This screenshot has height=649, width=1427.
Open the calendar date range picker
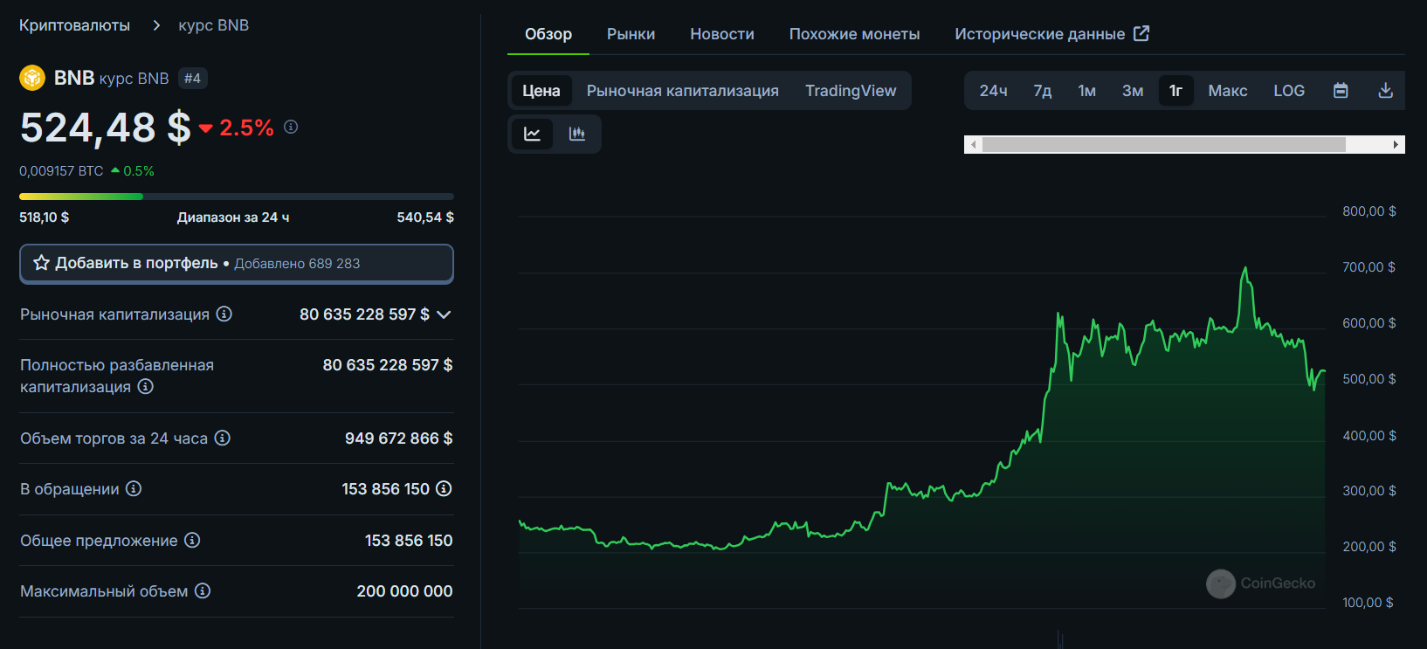click(x=1341, y=91)
